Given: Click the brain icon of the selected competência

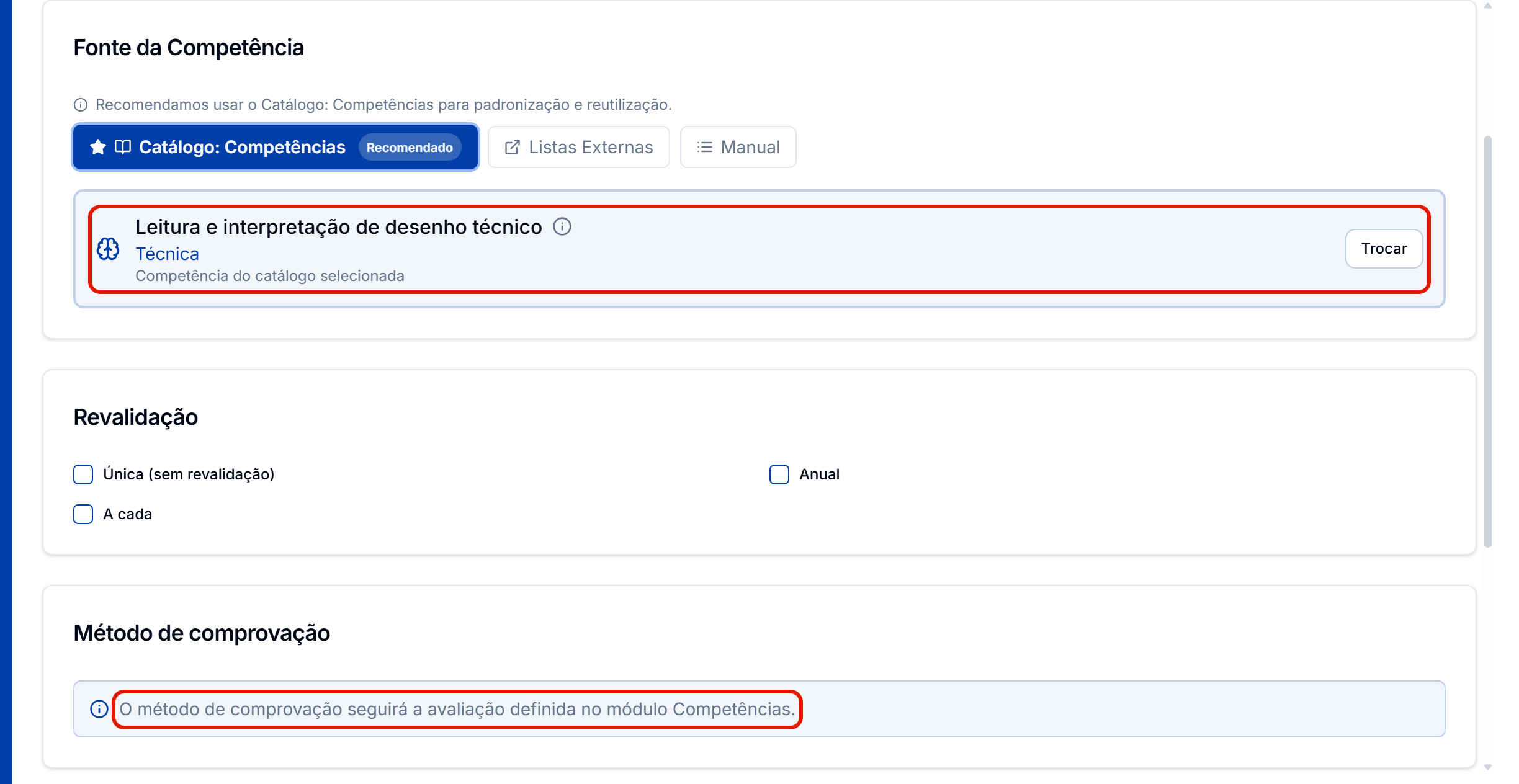Looking at the screenshot, I should 108,249.
